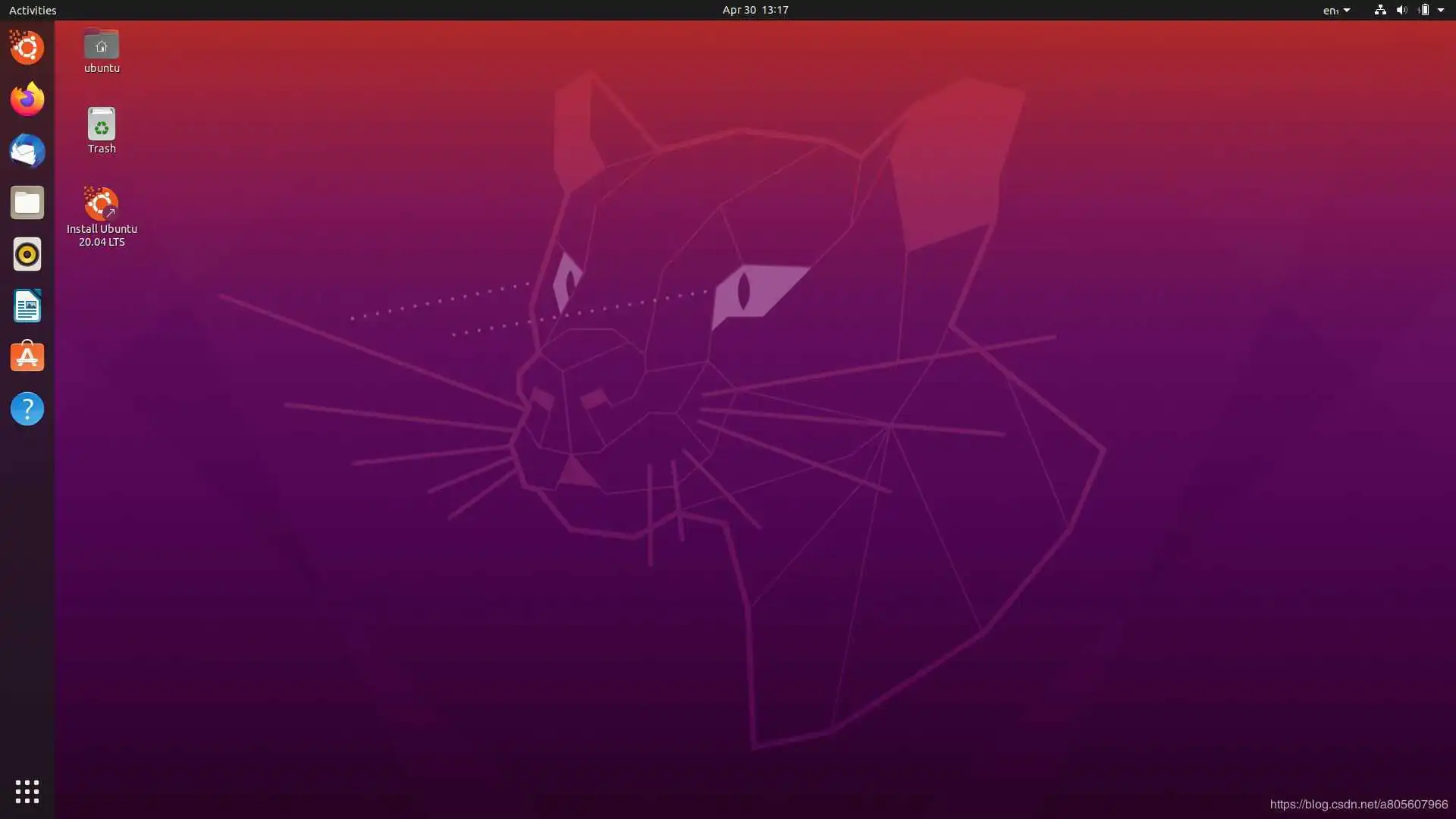Image resolution: width=1456 pixels, height=819 pixels.
Task: Select the 'en1' input source indicator
Action: point(1331,10)
